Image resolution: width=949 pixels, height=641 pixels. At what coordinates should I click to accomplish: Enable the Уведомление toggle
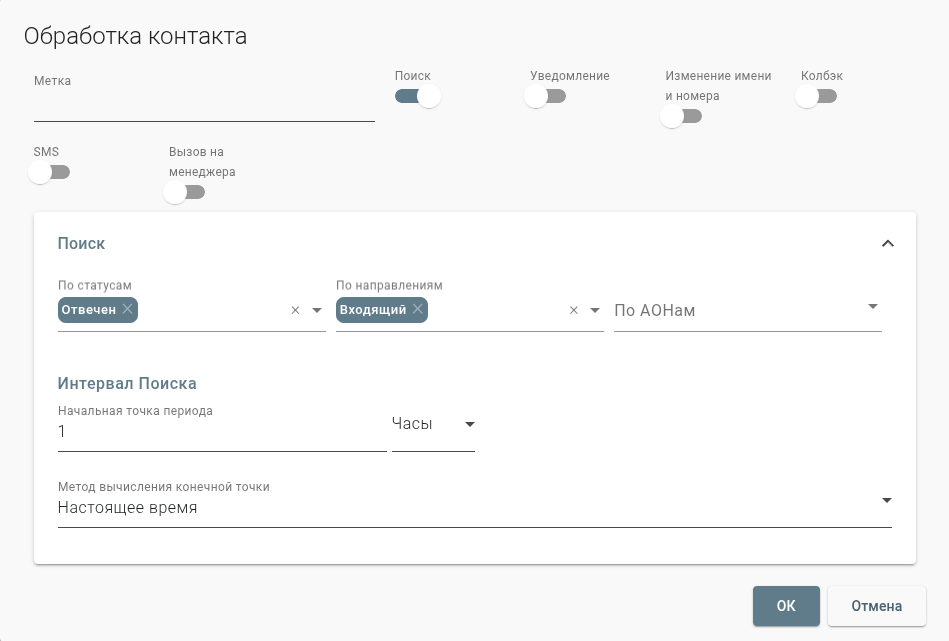coord(545,96)
